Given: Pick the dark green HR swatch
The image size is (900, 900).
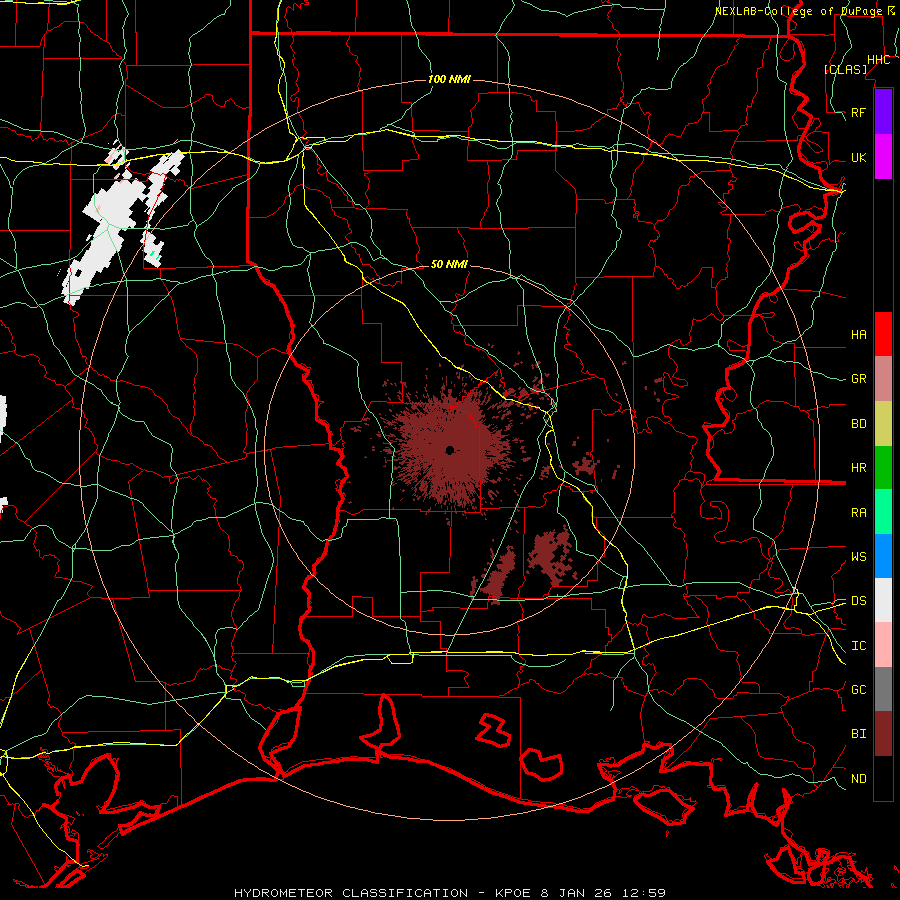Looking at the screenshot, I should (883, 468).
